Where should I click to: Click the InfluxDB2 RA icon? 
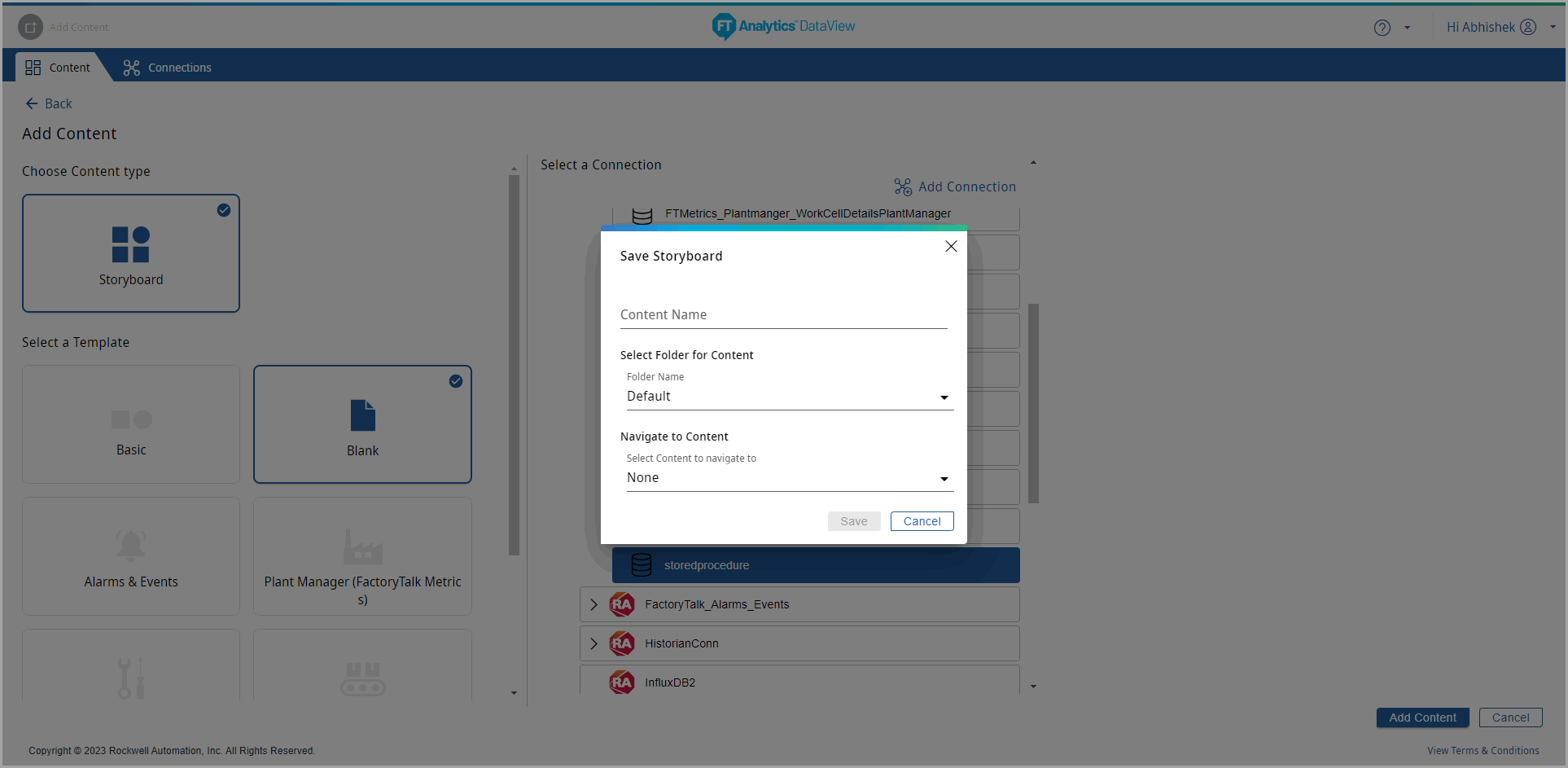click(622, 682)
